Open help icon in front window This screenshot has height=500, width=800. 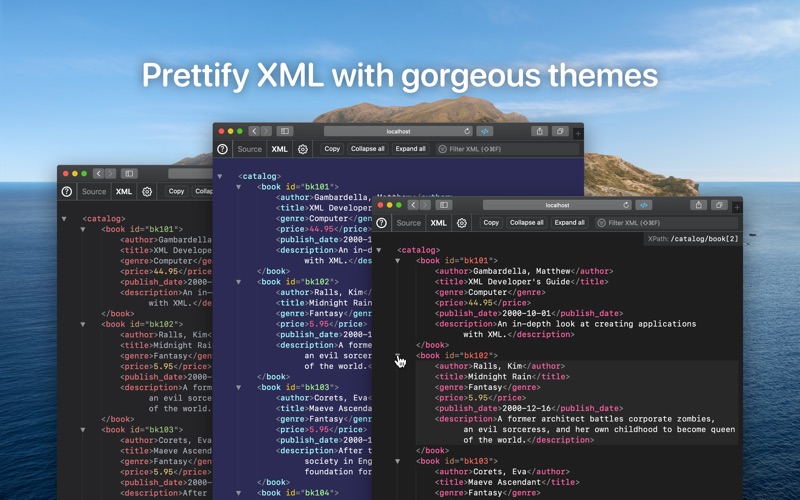click(381, 223)
